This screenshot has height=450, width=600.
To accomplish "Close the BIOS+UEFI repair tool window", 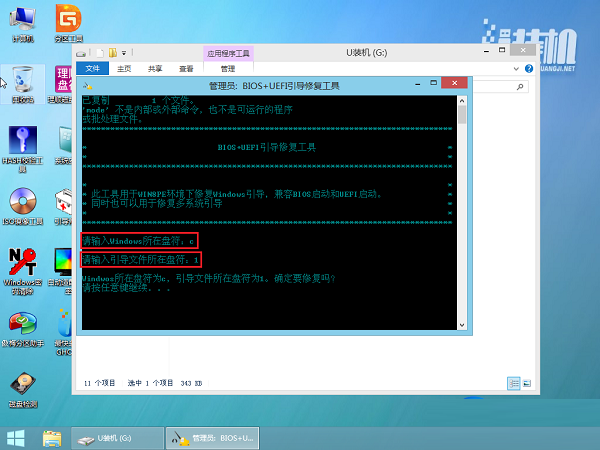I will 454,83.
